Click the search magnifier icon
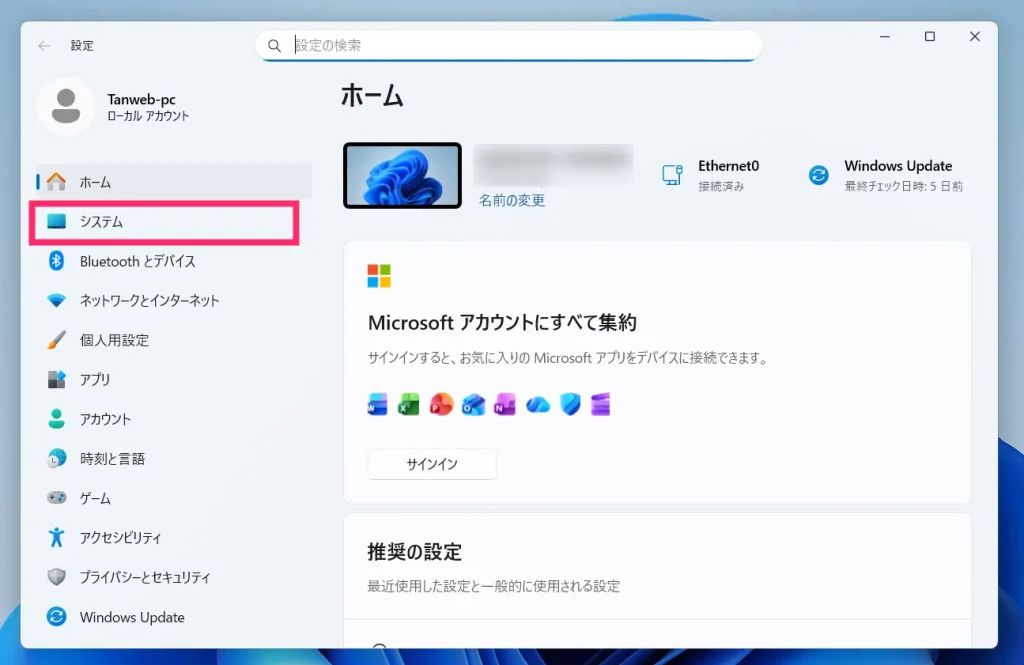Screen dimensions: 1024x665 pos(274,46)
